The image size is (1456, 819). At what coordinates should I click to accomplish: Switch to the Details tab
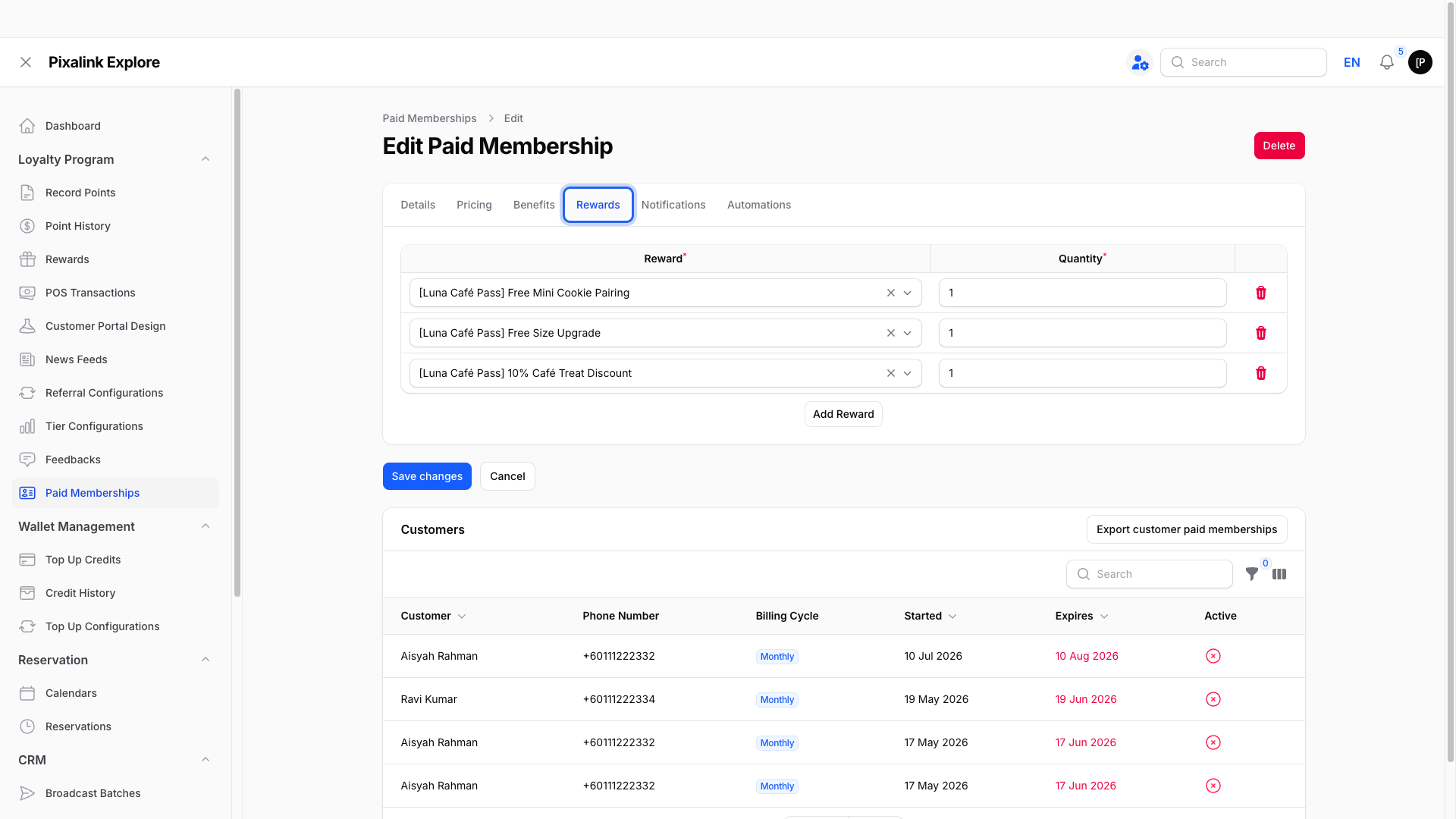[x=418, y=205]
